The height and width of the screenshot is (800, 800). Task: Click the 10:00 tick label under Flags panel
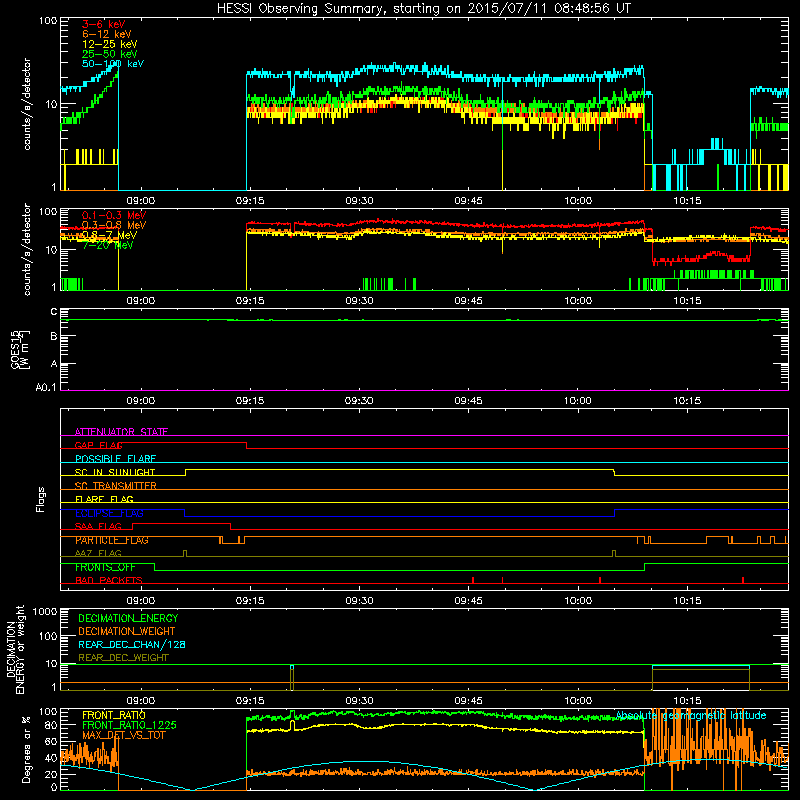578,601
